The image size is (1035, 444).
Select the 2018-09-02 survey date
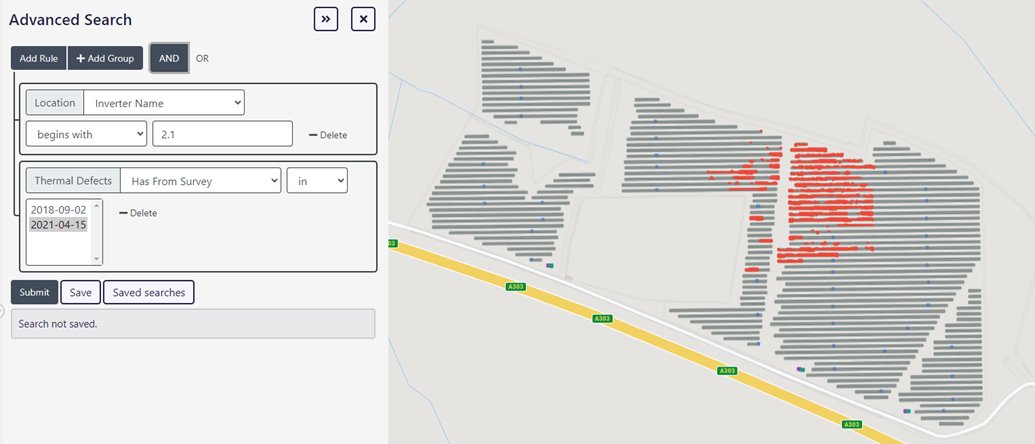click(58, 210)
